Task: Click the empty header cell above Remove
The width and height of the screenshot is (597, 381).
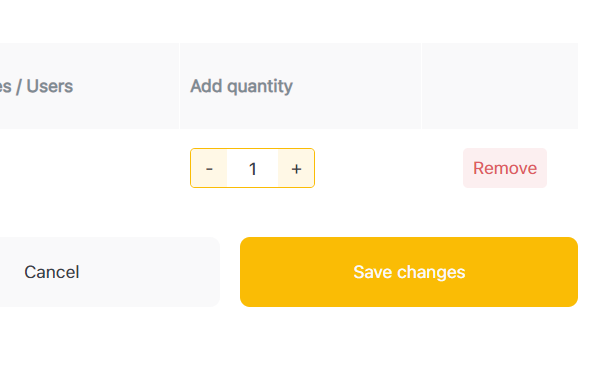Action: [x=500, y=86]
